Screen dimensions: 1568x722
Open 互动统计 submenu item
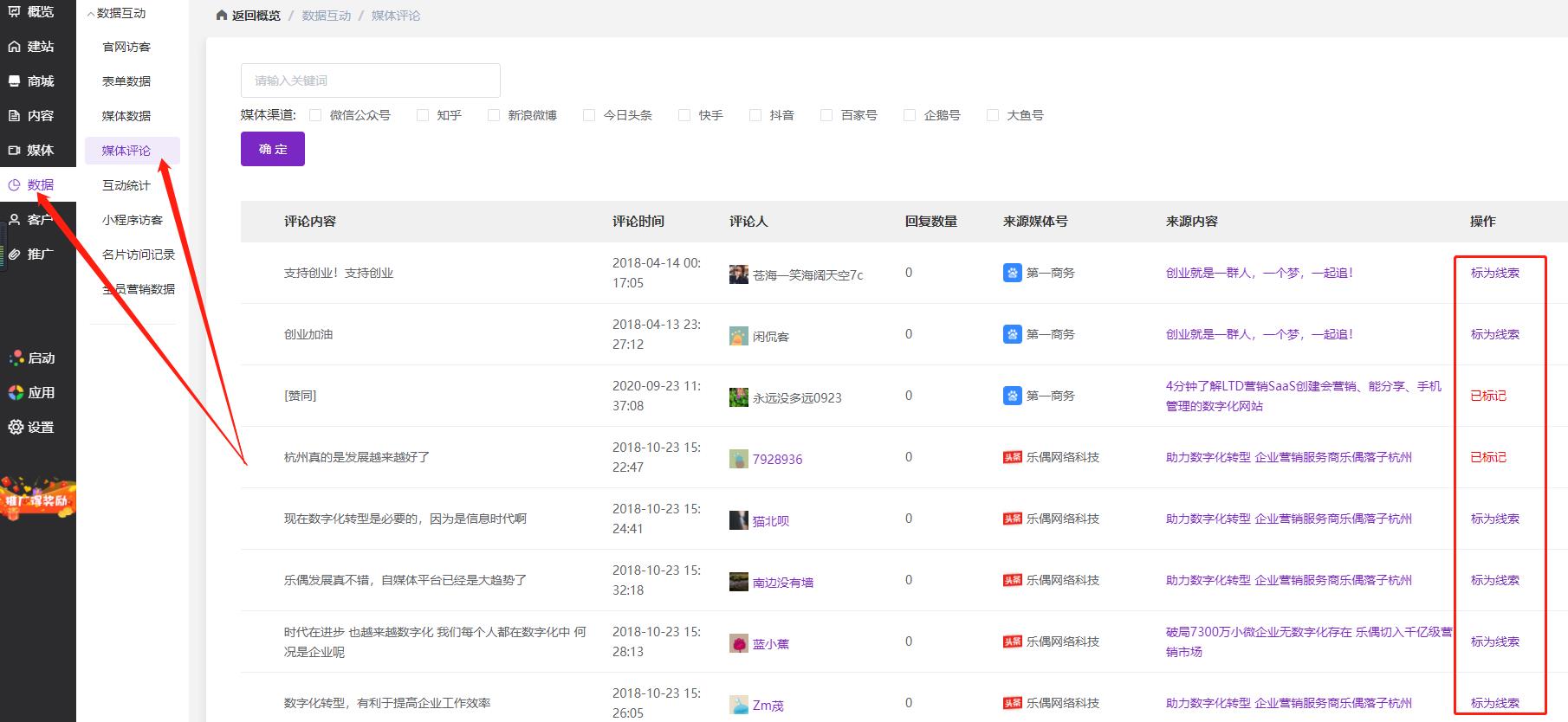(x=126, y=185)
